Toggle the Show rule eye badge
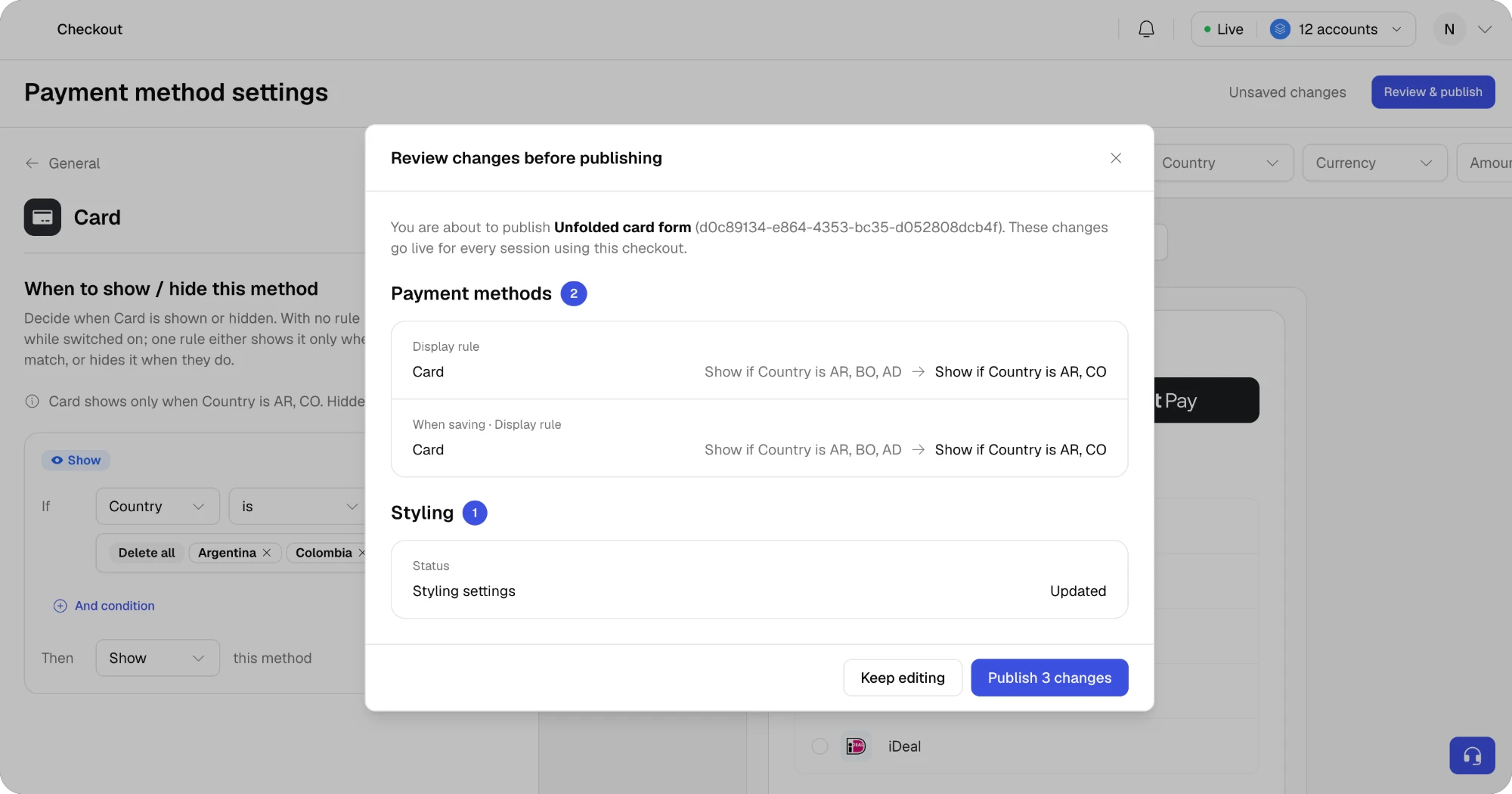 (76, 461)
